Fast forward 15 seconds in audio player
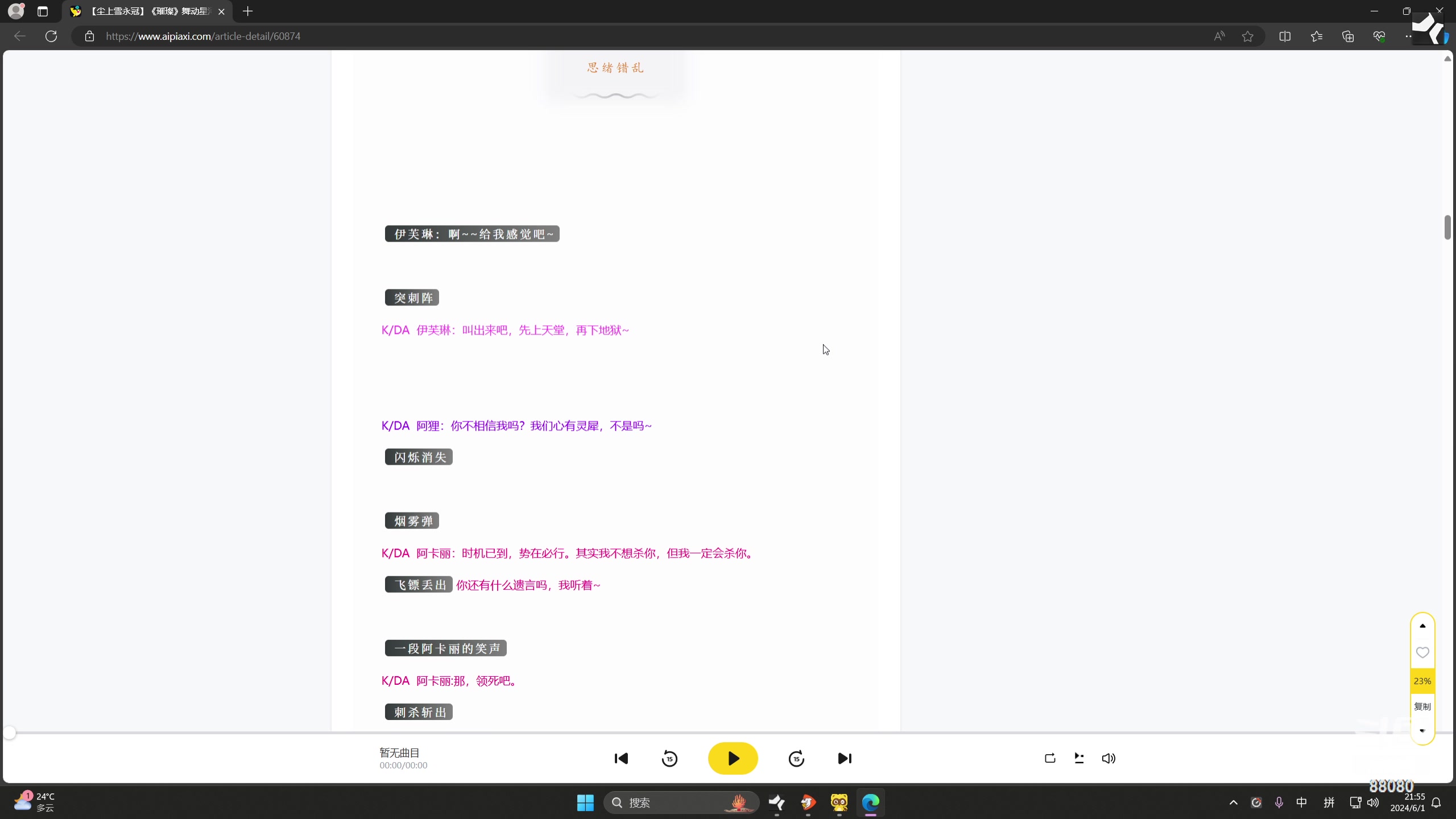 (x=796, y=758)
